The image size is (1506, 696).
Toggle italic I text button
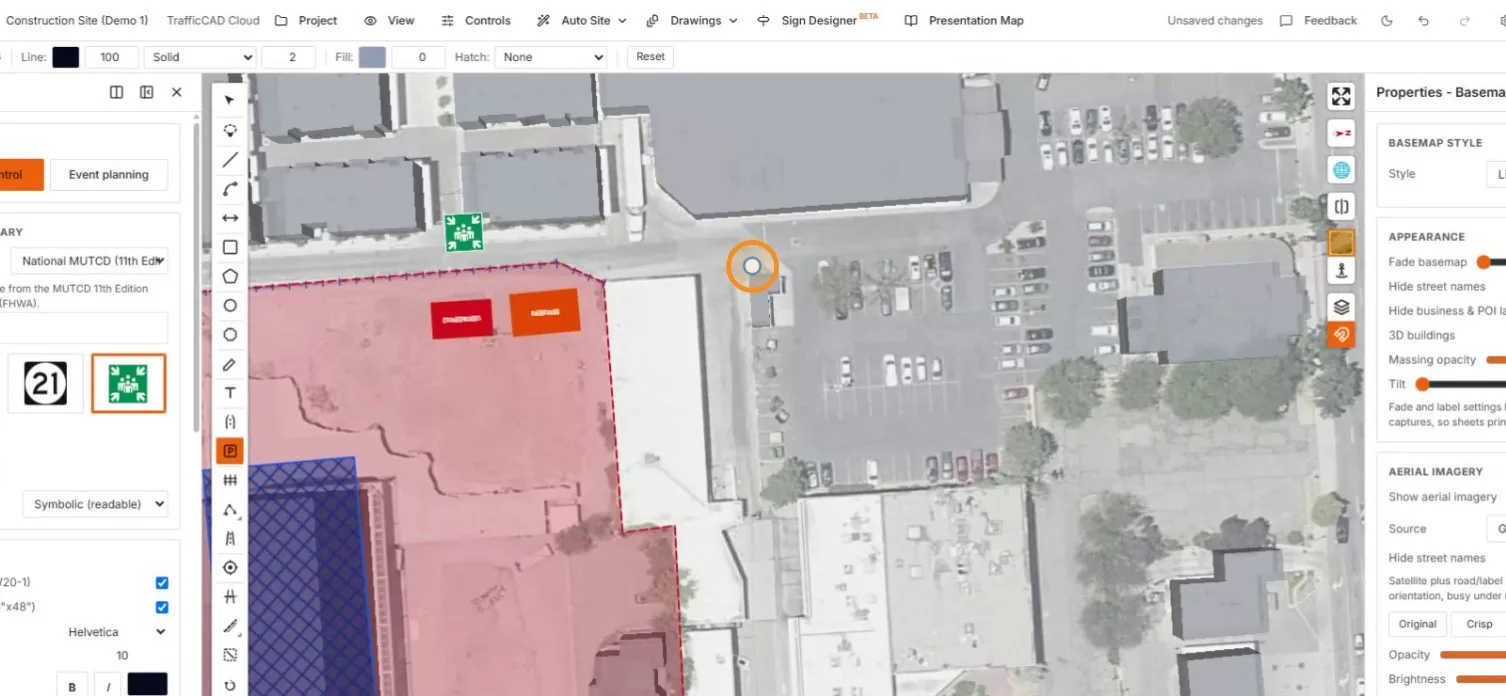coord(108,686)
